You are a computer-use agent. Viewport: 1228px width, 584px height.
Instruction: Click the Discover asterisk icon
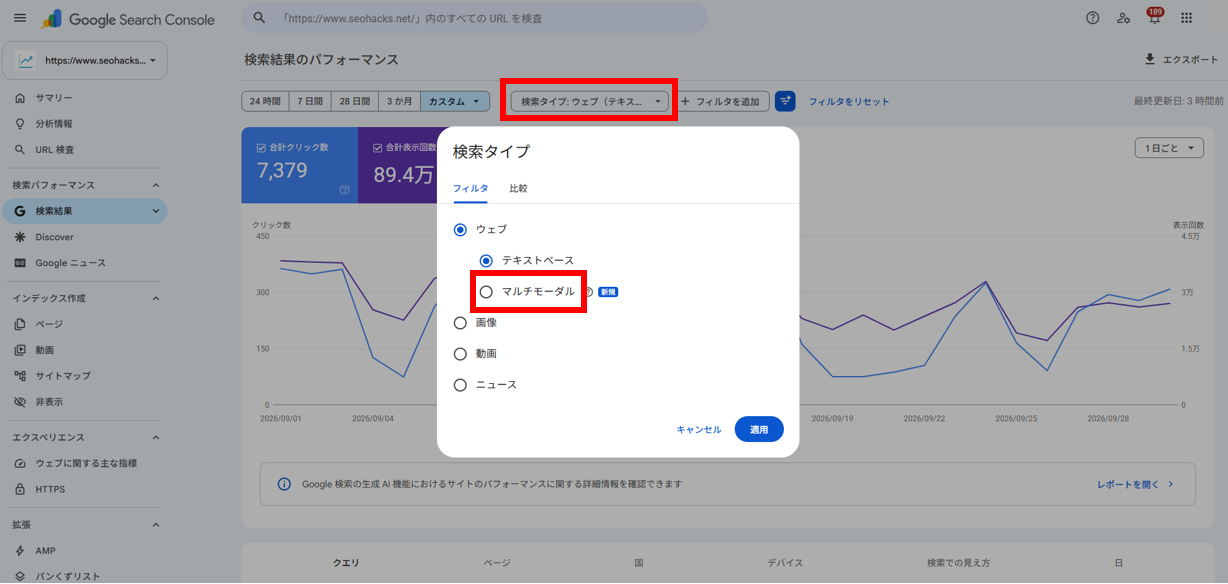click(x=20, y=237)
